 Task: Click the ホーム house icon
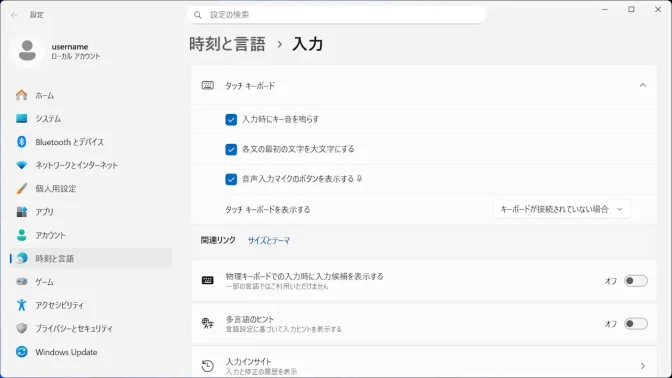21,95
